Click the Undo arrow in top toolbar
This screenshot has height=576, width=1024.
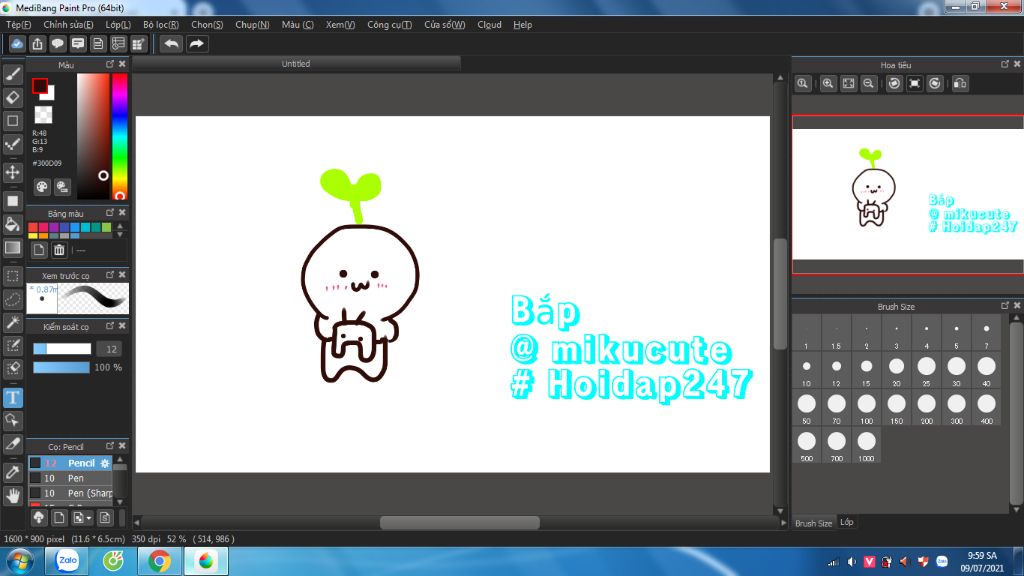(171, 44)
